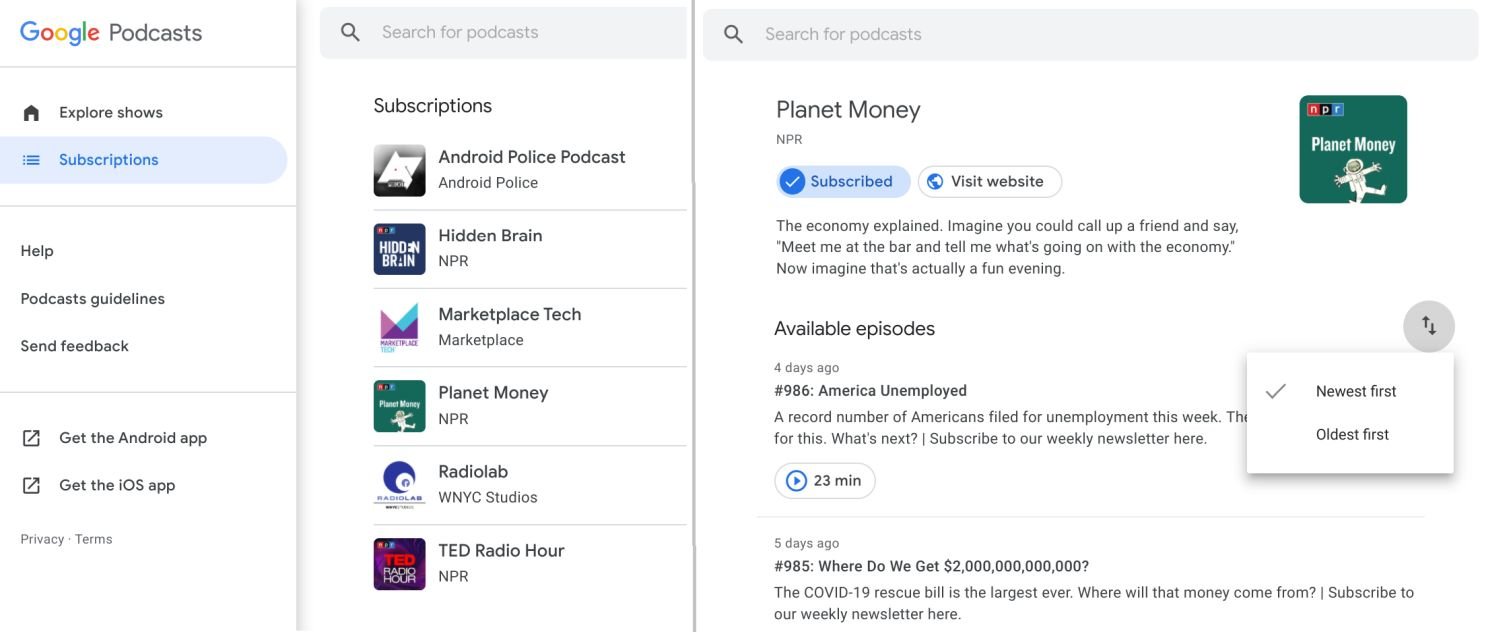The width and height of the screenshot is (1500, 632).
Task: Select Subscriptions in the left navigation
Action: (x=108, y=160)
